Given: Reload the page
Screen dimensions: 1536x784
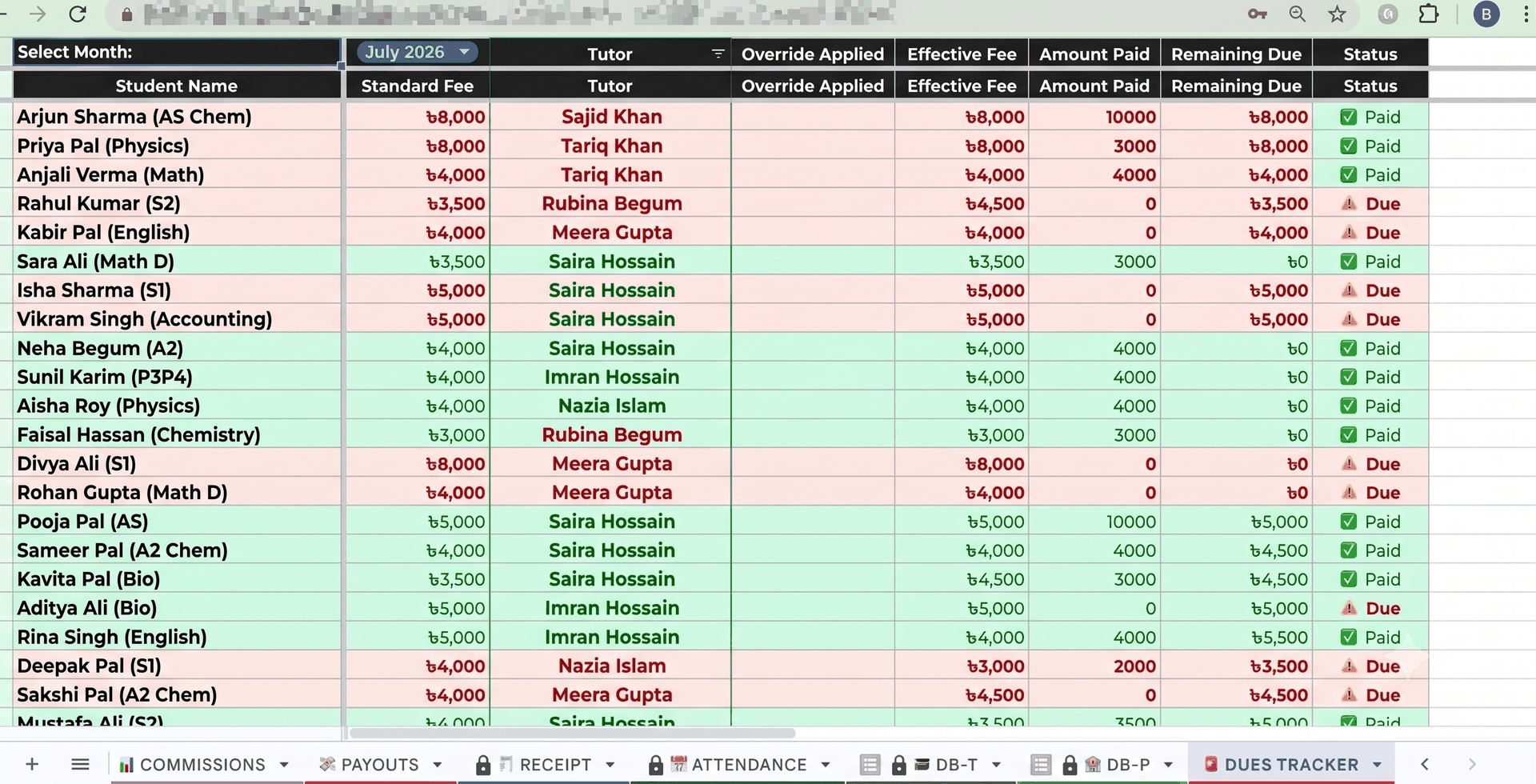Looking at the screenshot, I should (78, 14).
